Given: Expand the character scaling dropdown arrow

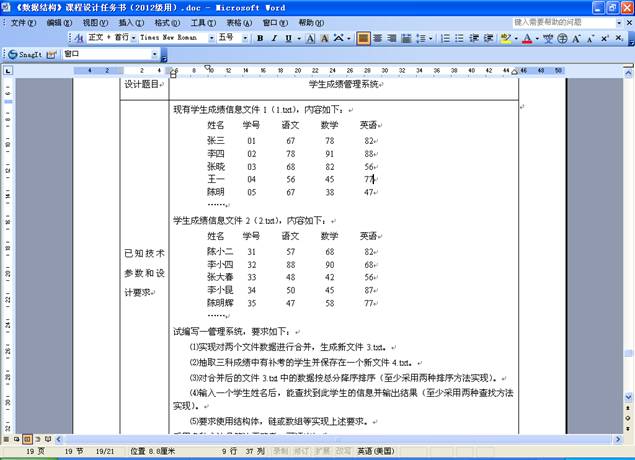Looking at the screenshot, I should [x=349, y=38].
